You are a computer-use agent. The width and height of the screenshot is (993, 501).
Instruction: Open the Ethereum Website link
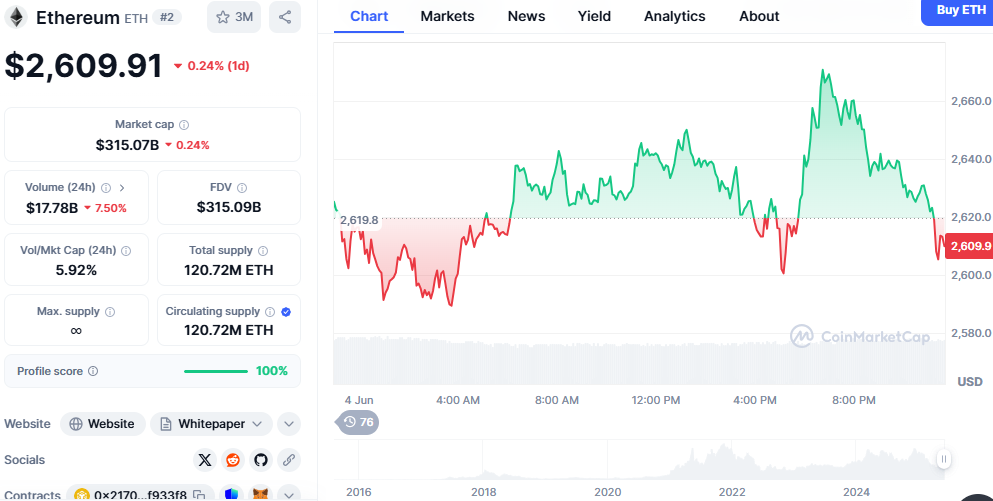point(103,424)
